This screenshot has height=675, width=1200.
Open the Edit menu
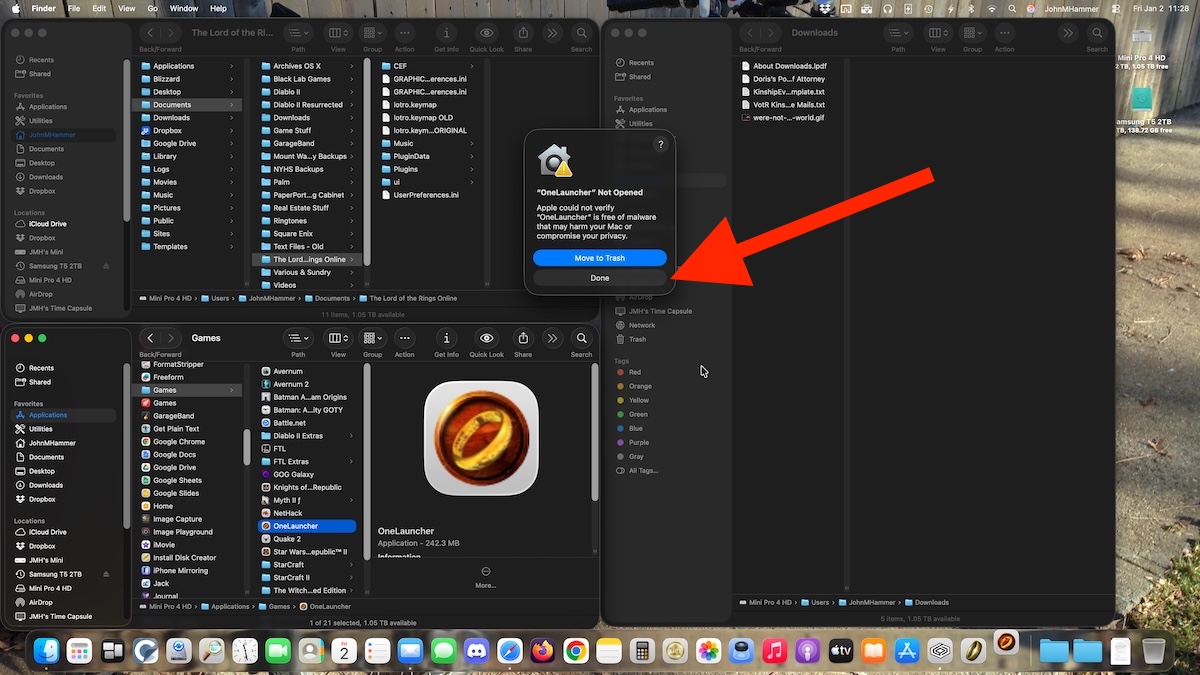pyautogui.click(x=99, y=8)
